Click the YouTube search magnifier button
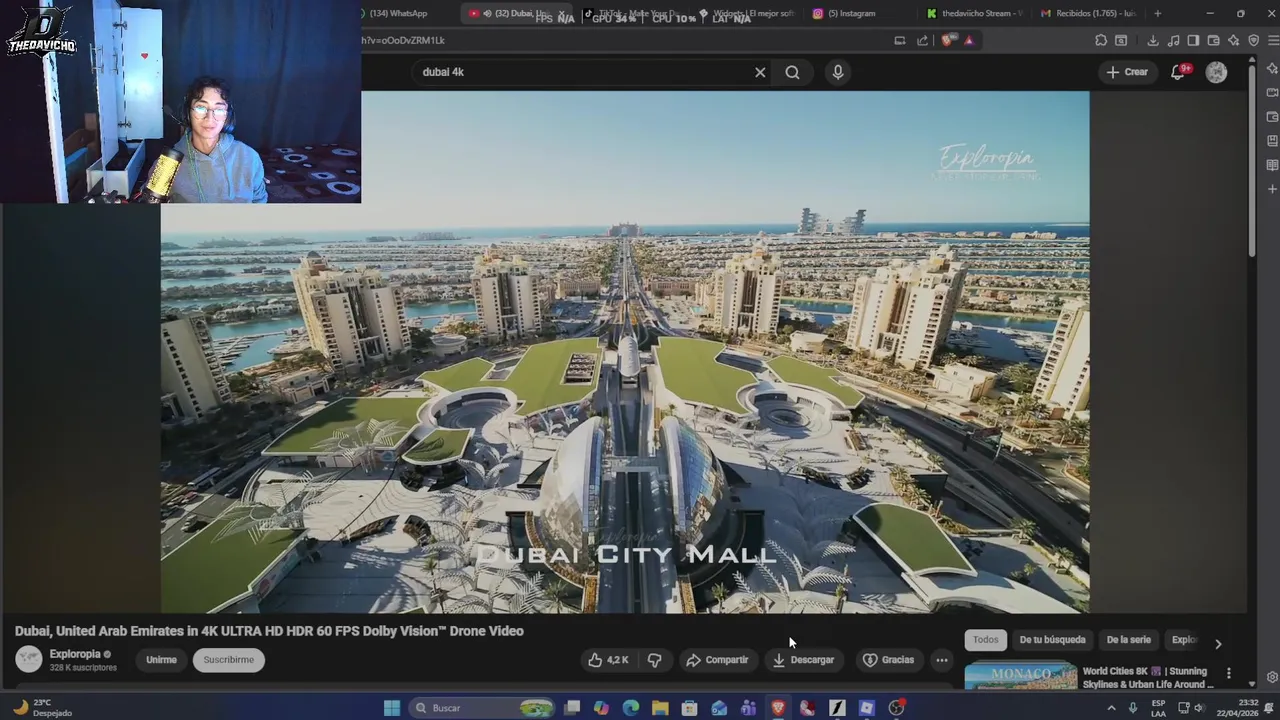Screen dimensions: 1280x720 (x=792, y=72)
